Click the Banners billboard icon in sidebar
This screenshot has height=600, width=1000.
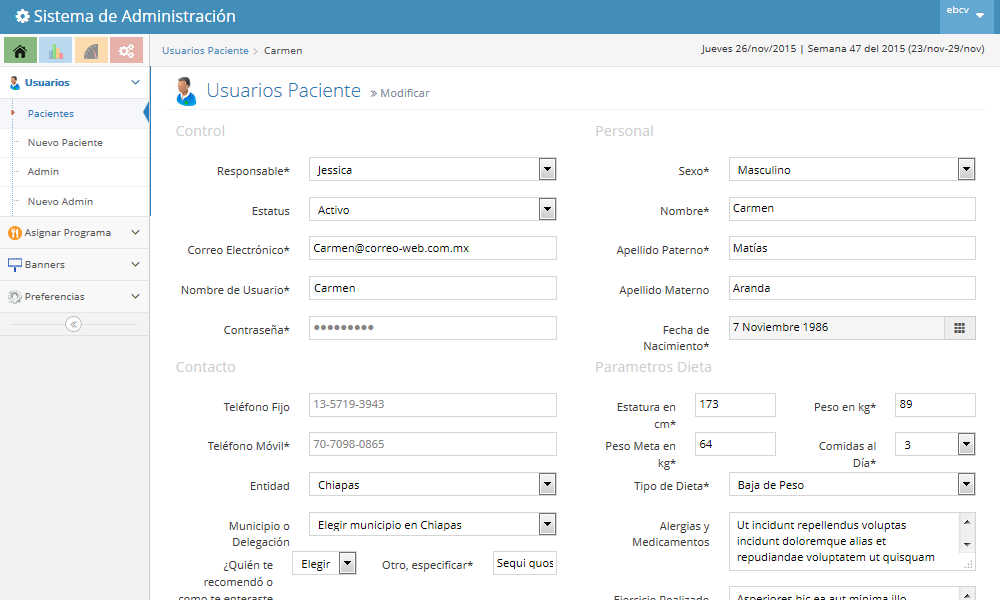click(x=15, y=265)
